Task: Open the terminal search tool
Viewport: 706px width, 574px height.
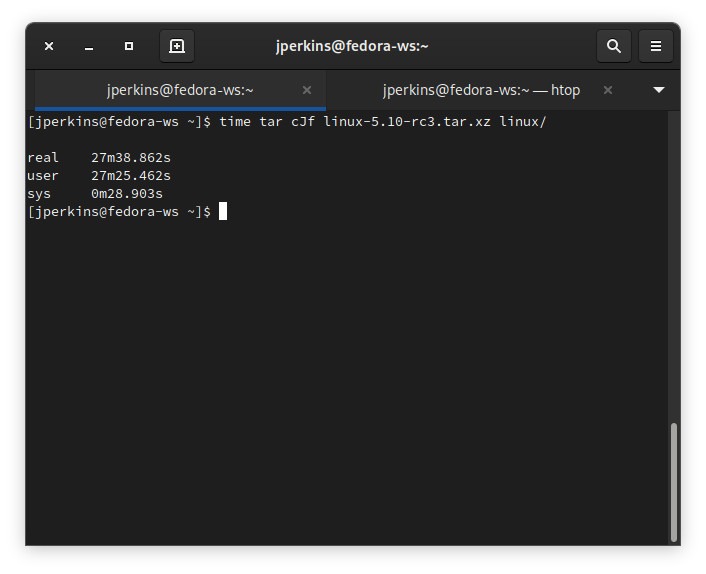Action: [613, 46]
